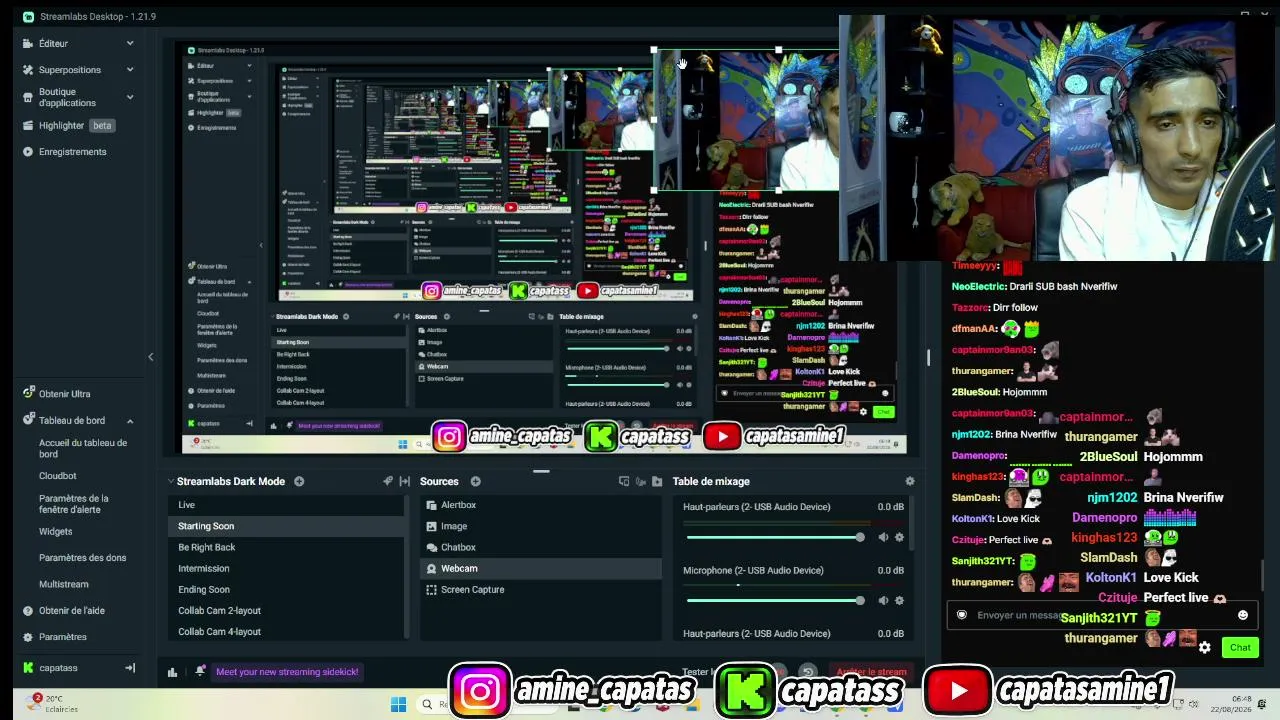Screen dimensions: 1280x720
Task: Select the Collab Cam 4-layout scene
Action: (285, 632)
